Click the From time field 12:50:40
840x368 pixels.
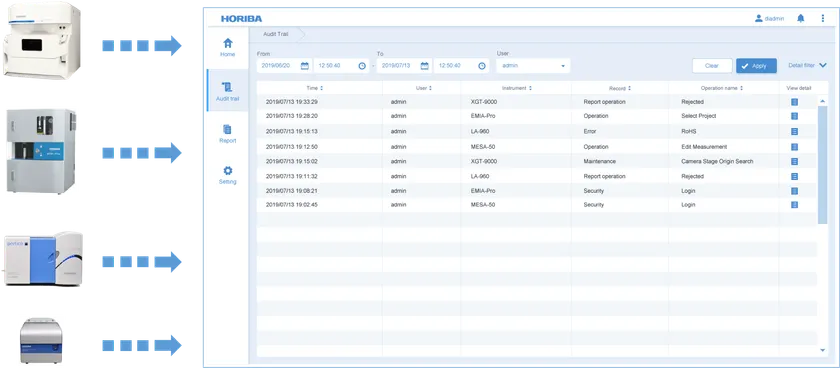pos(341,66)
